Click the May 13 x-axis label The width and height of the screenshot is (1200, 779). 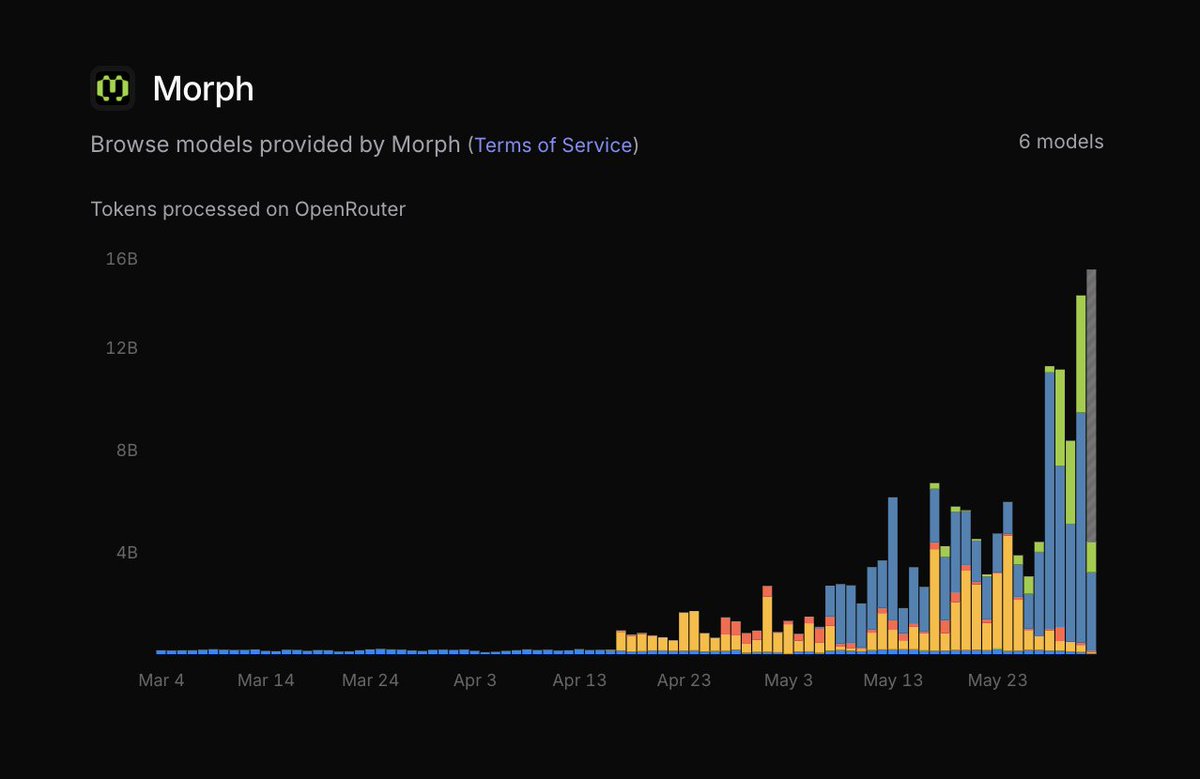coord(893,680)
